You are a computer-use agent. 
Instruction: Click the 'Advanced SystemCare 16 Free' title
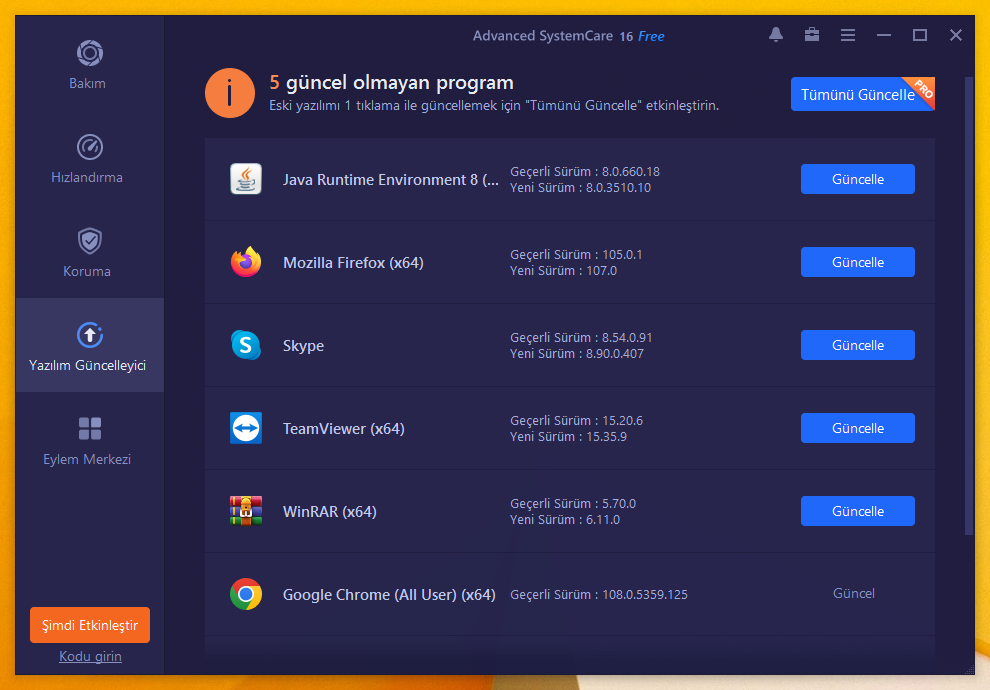coord(568,36)
